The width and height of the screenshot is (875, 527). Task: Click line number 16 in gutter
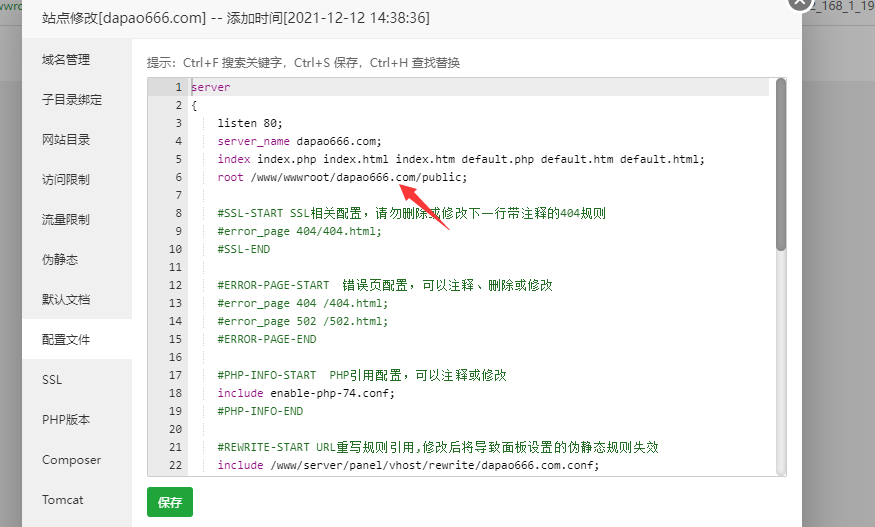(175, 357)
